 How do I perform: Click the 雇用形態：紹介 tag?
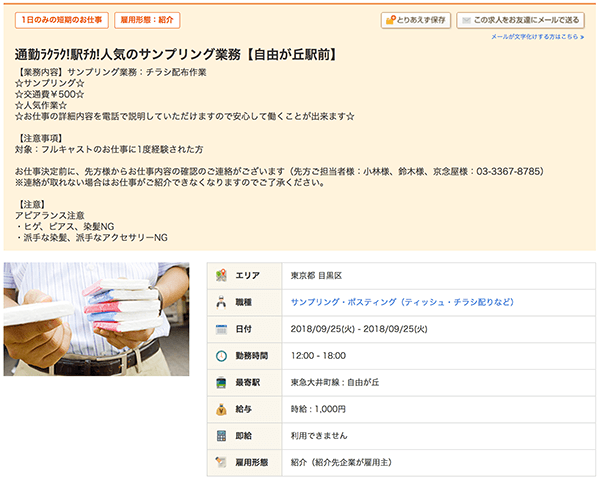147,20
